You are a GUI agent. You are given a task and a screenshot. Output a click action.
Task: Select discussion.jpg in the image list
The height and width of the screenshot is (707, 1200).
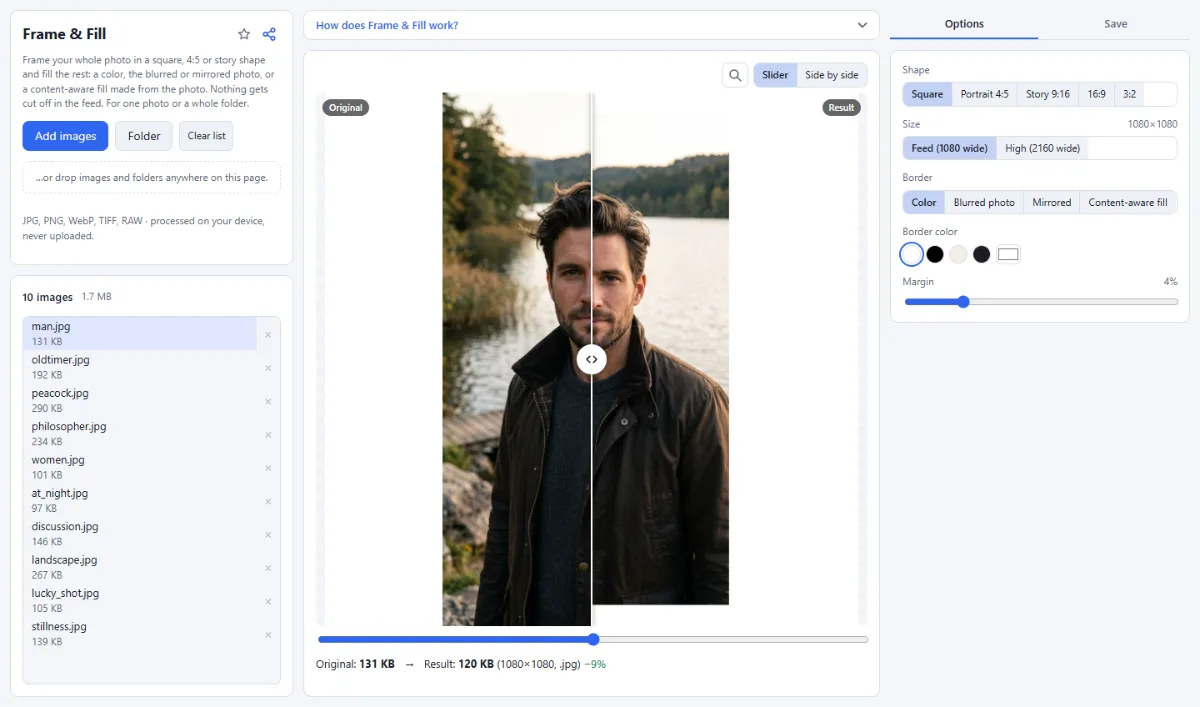(140, 534)
